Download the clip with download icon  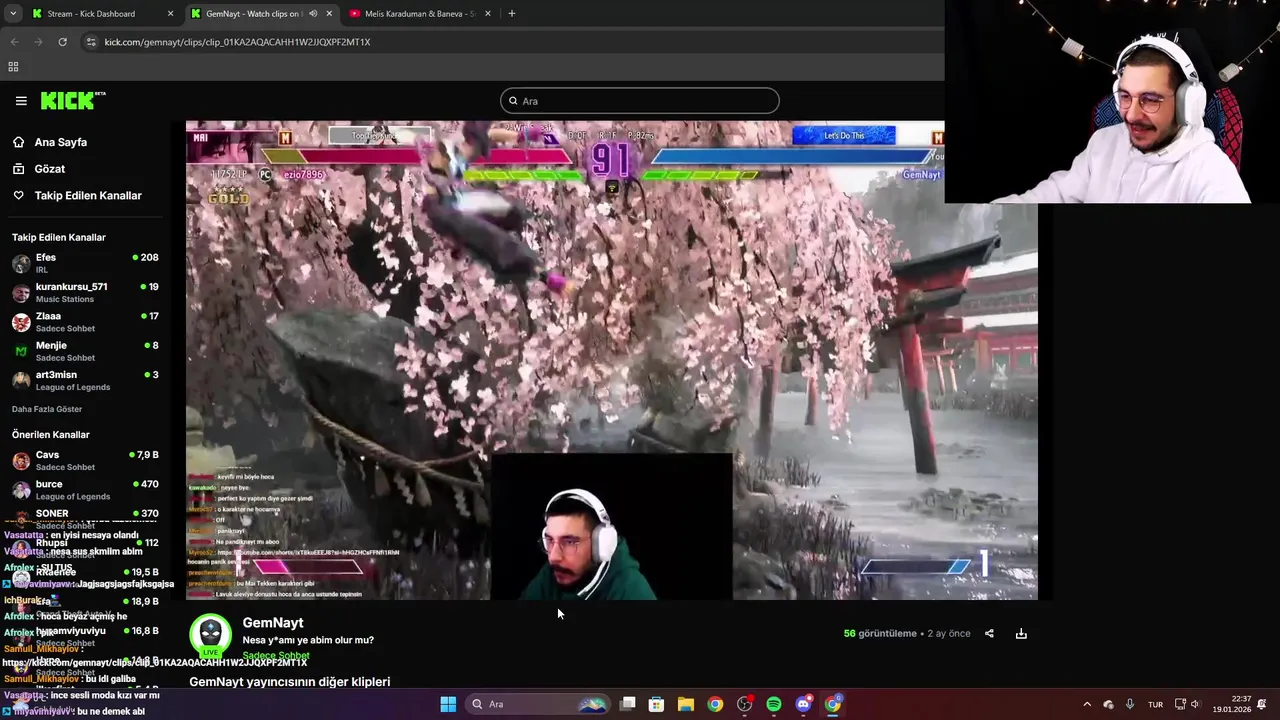click(x=1021, y=633)
